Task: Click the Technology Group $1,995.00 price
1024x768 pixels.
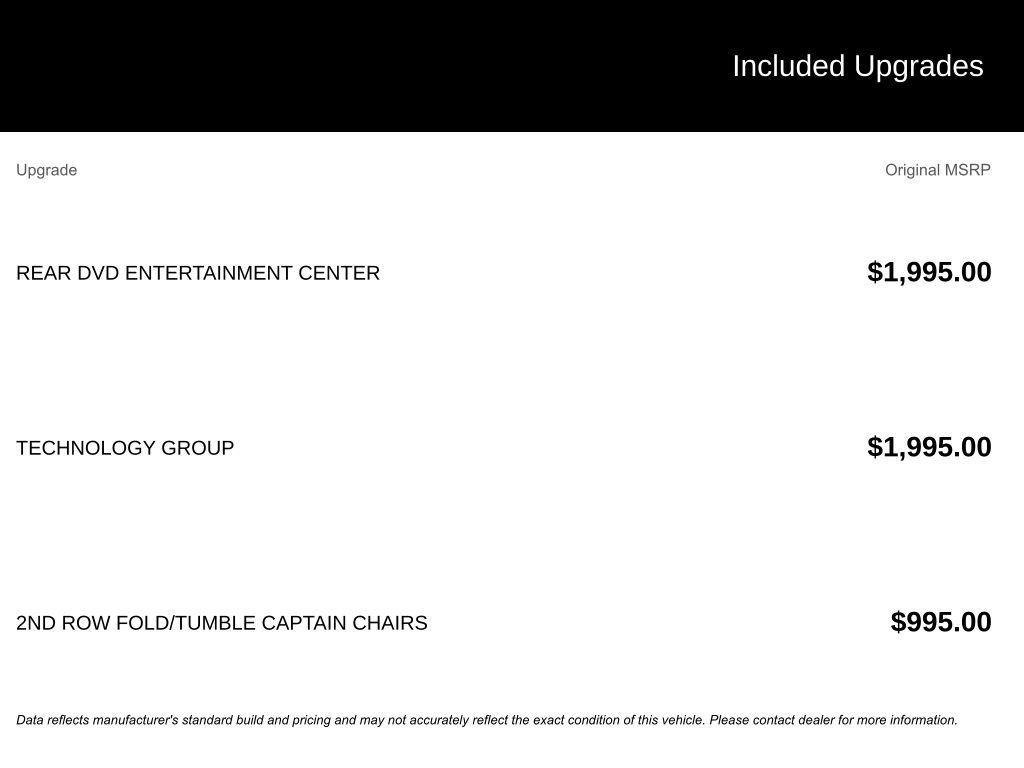Action: 929,447
